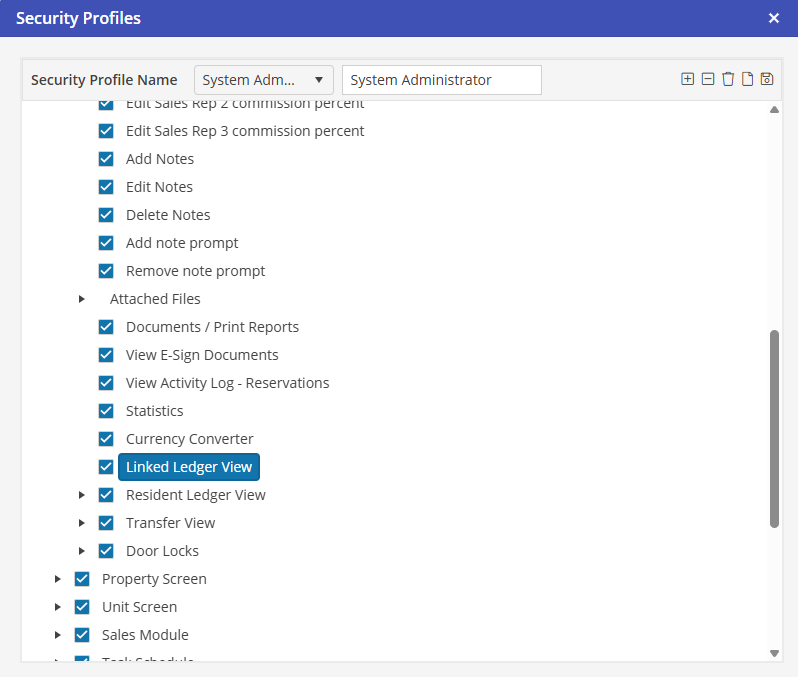798x677 pixels.
Task: Uncheck the Add Notes checkbox
Action: point(106,159)
